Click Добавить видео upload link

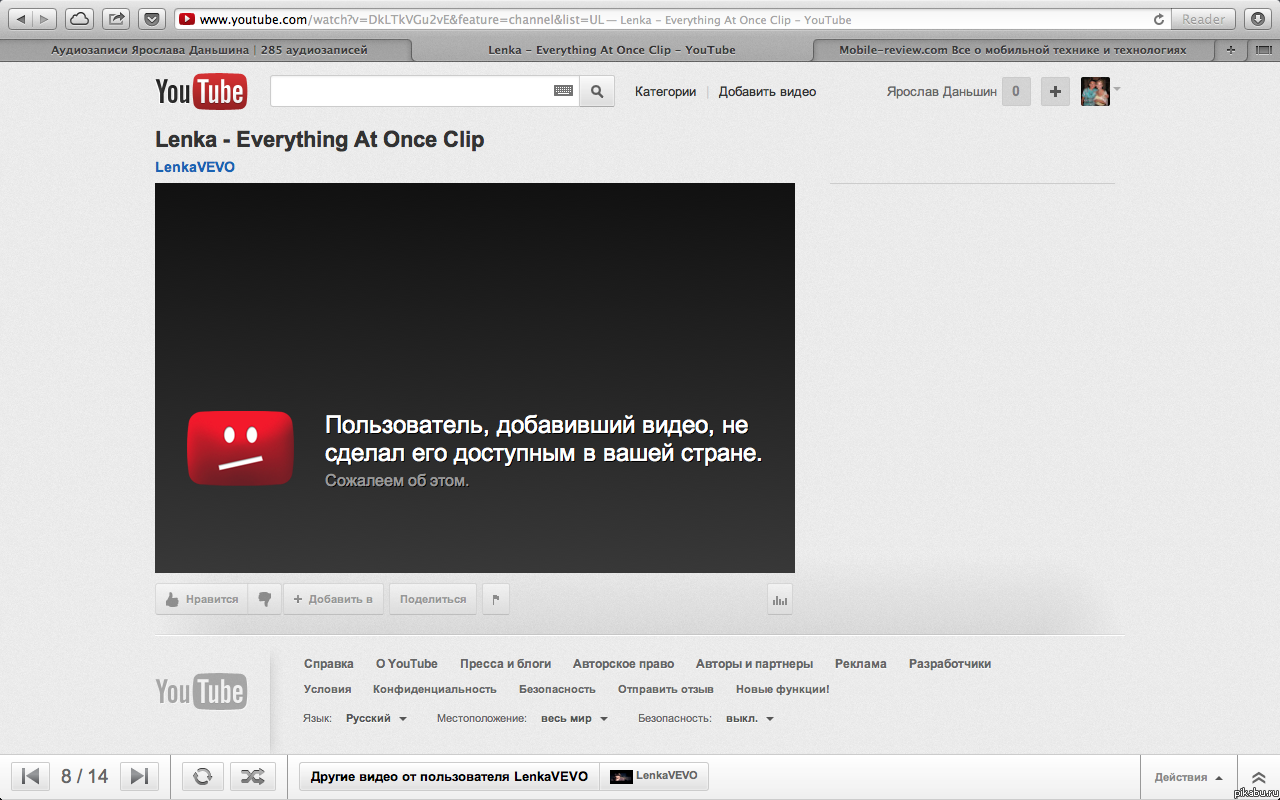(767, 91)
